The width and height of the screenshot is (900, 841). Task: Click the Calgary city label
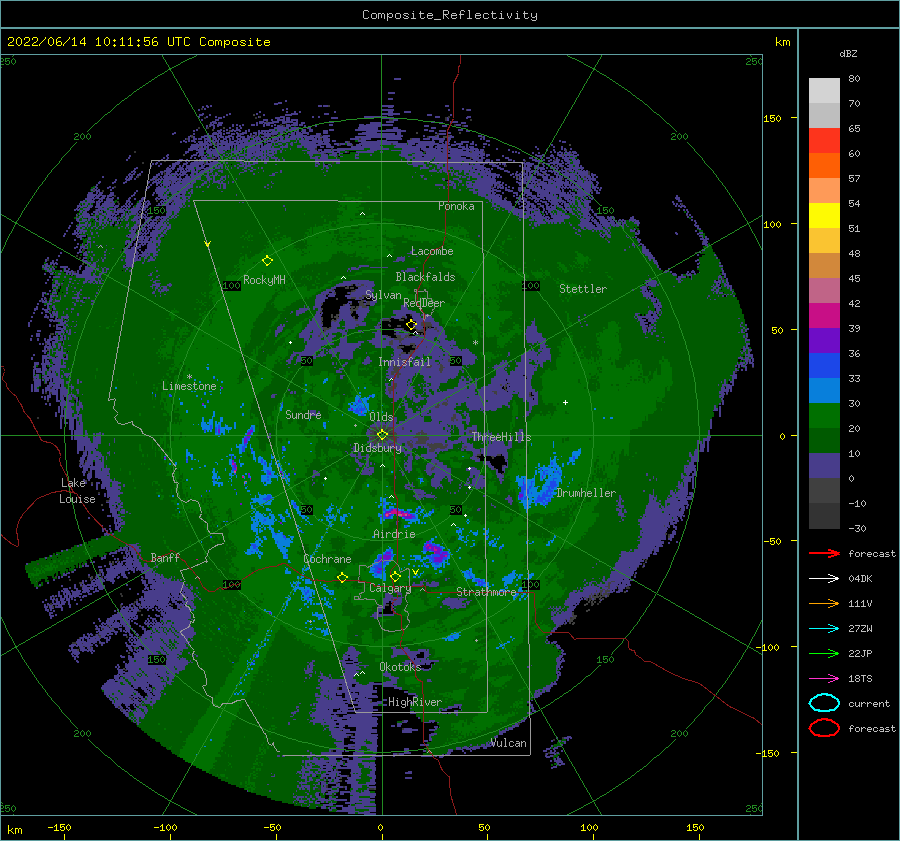[390, 588]
